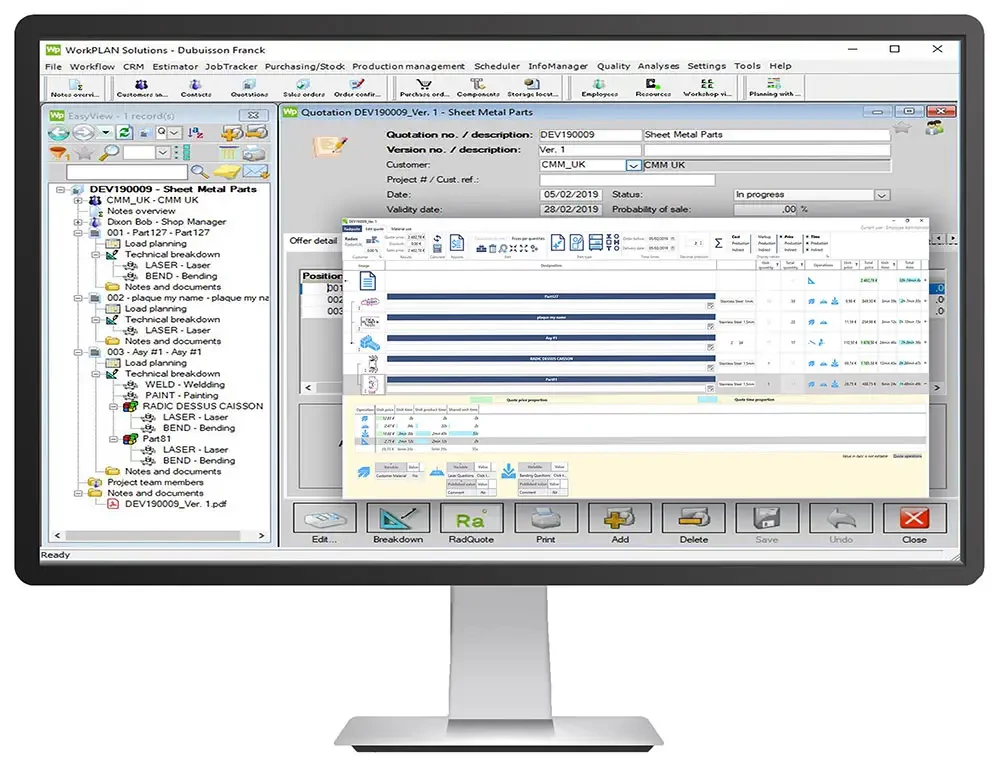Open the Workflow menu
This screenshot has height=767, width=1000.
(92, 66)
